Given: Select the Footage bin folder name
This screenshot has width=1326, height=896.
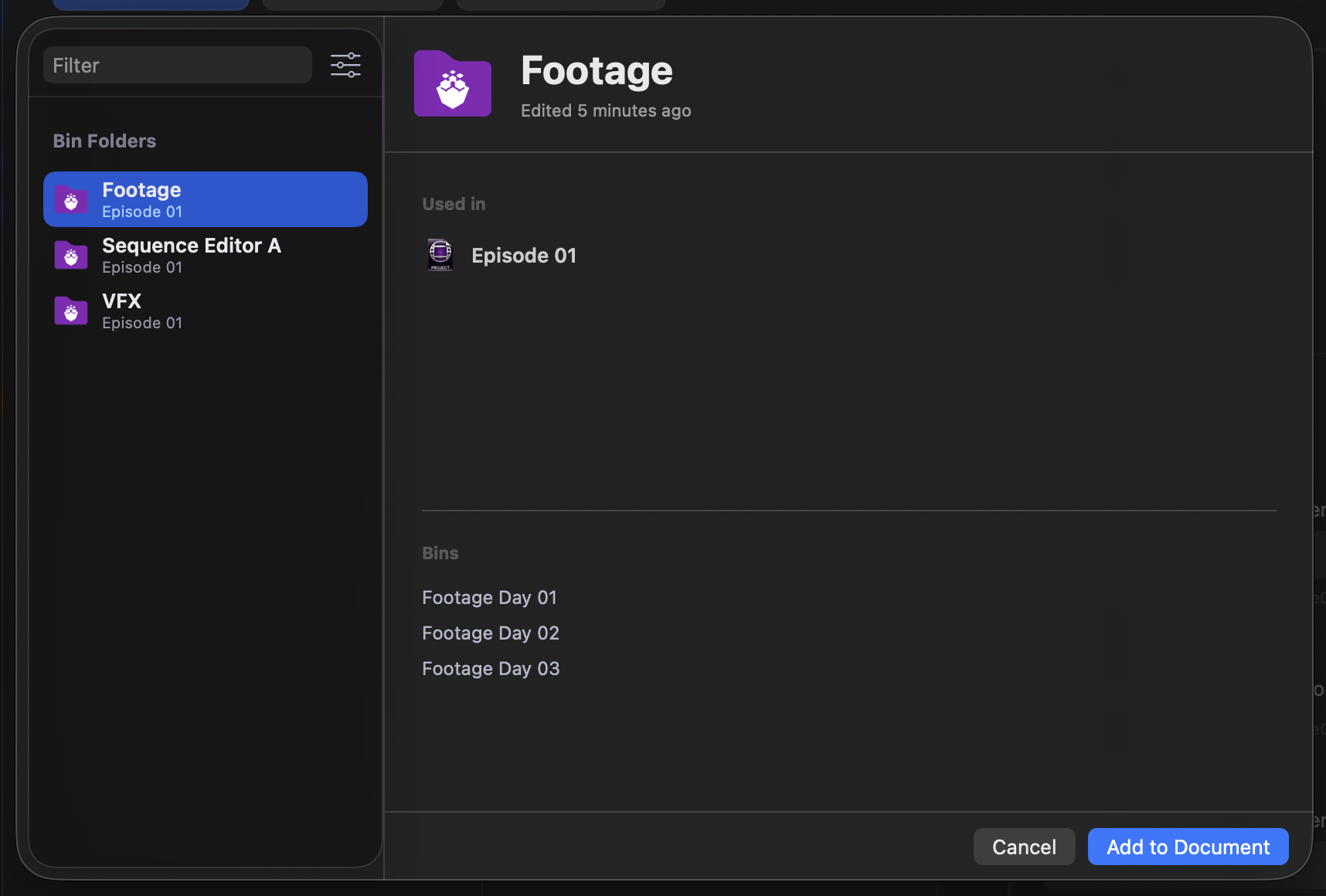Looking at the screenshot, I should pos(141,190).
